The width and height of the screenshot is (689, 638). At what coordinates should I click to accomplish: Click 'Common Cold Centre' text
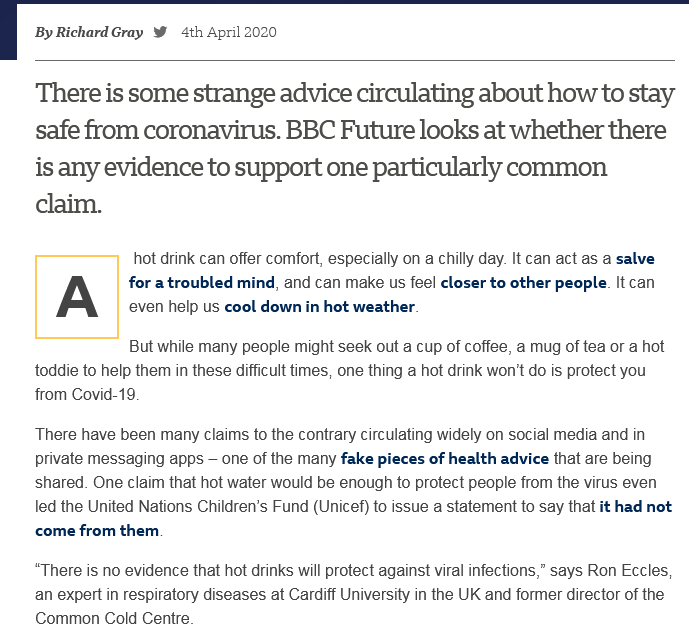point(112,619)
